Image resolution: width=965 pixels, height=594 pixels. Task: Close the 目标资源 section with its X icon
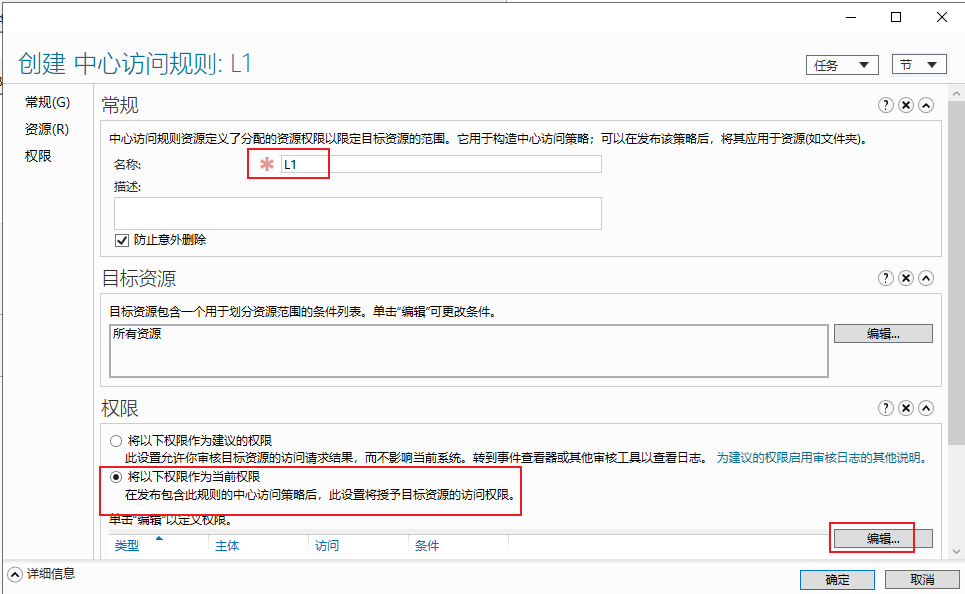[x=905, y=278]
